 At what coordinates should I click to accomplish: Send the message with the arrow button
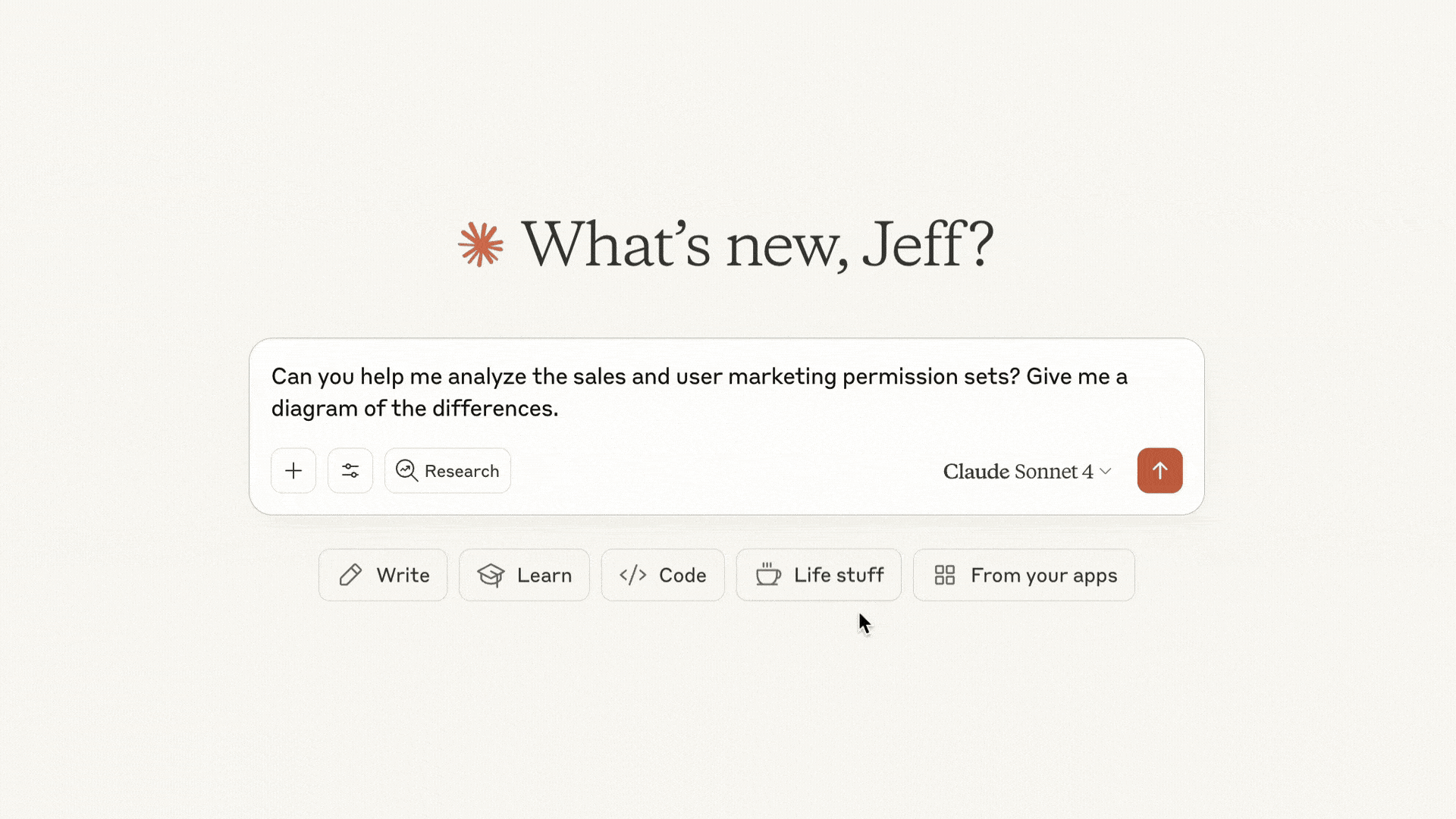point(1159,471)
